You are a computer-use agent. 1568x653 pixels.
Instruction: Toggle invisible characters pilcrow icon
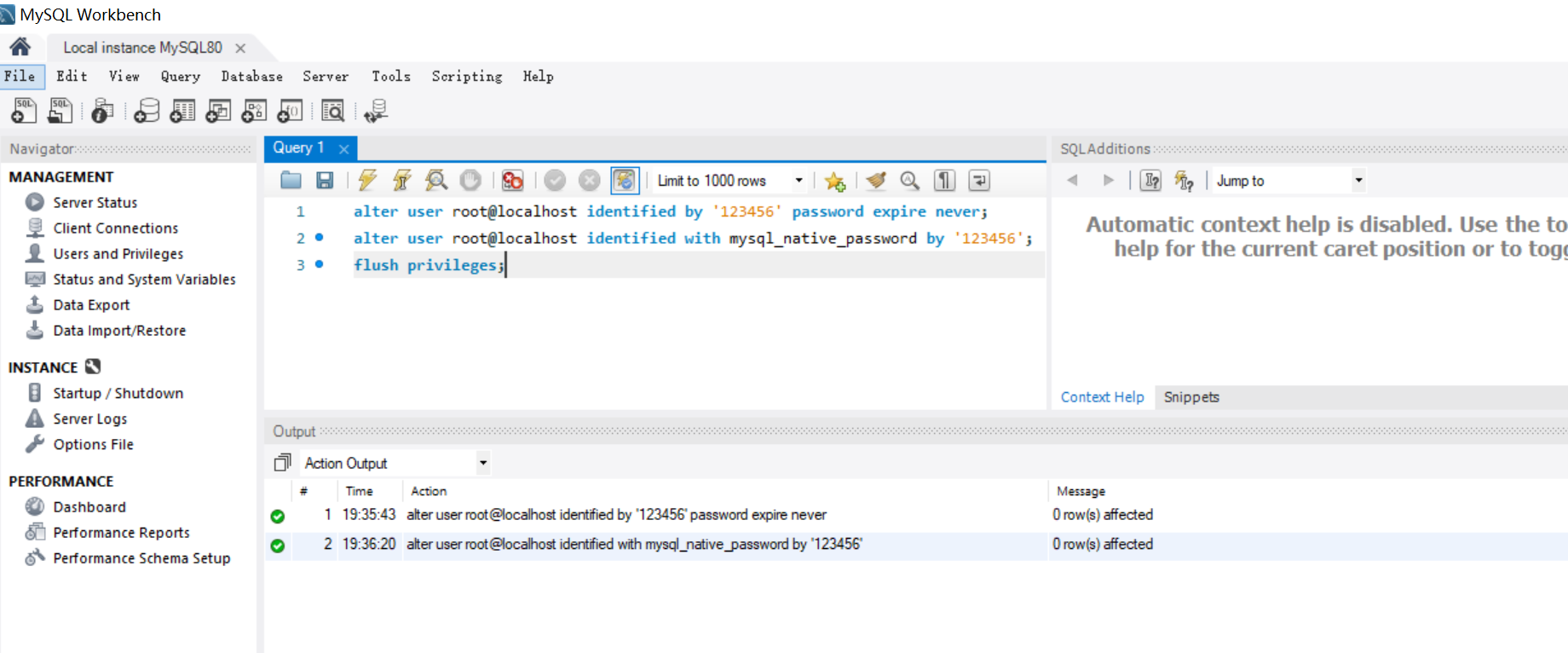944,180
